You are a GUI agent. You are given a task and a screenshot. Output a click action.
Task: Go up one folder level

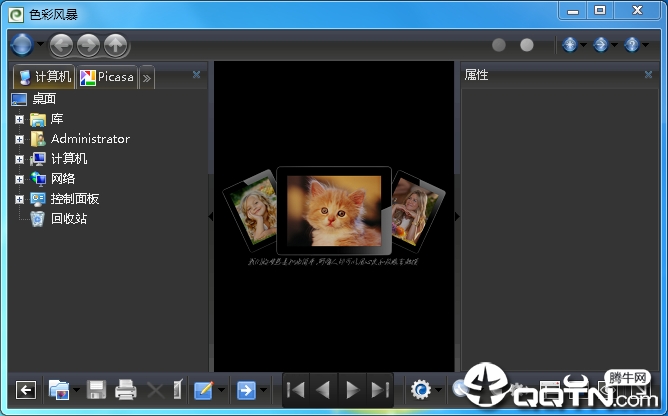tap(116, 45)
